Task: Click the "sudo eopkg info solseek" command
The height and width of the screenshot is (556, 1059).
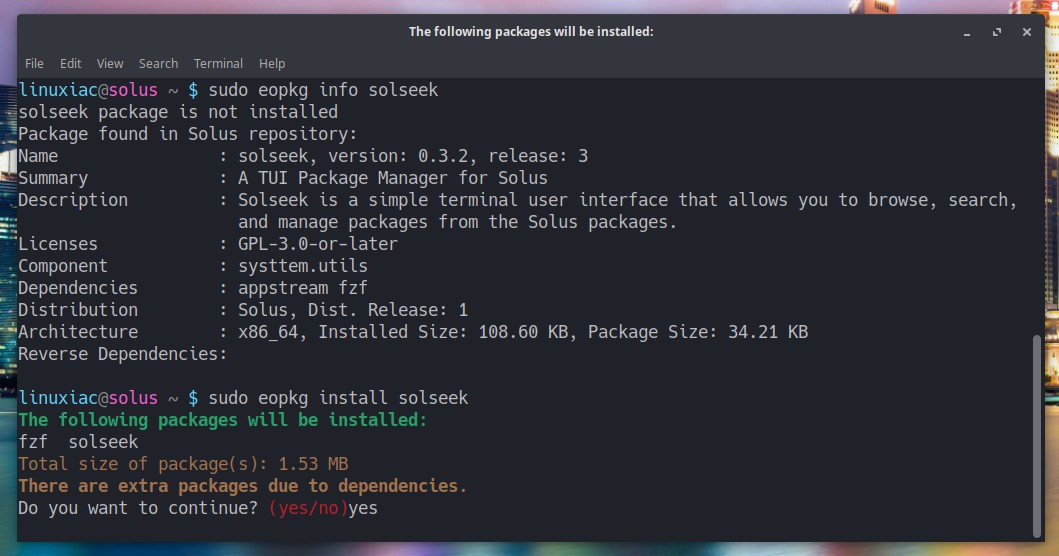Action: (323, 90)
